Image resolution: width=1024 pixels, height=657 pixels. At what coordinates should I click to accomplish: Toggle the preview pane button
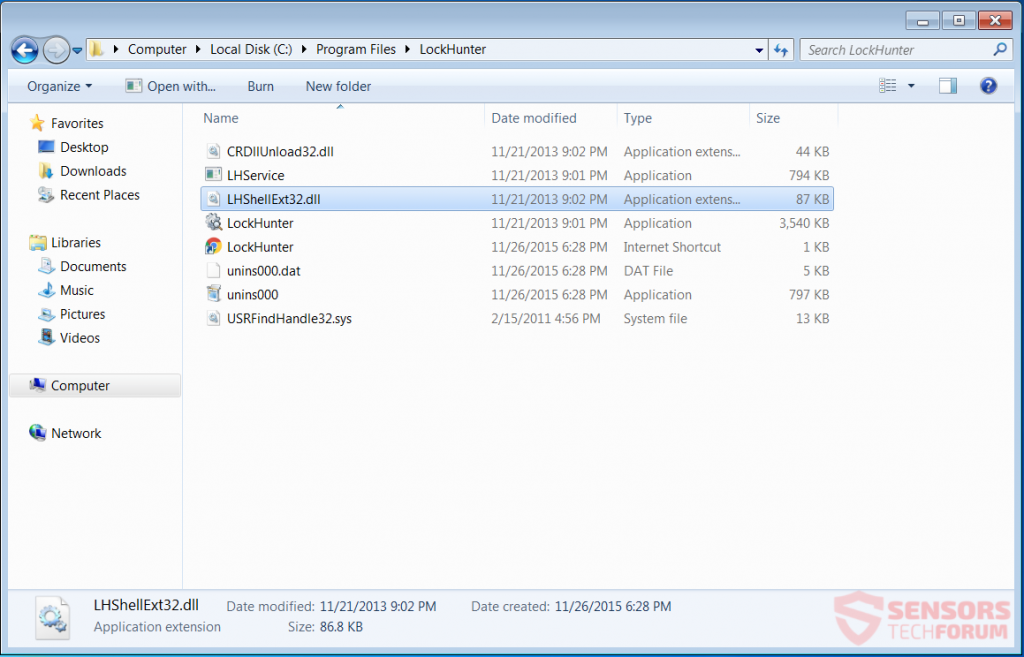(947, 86)
